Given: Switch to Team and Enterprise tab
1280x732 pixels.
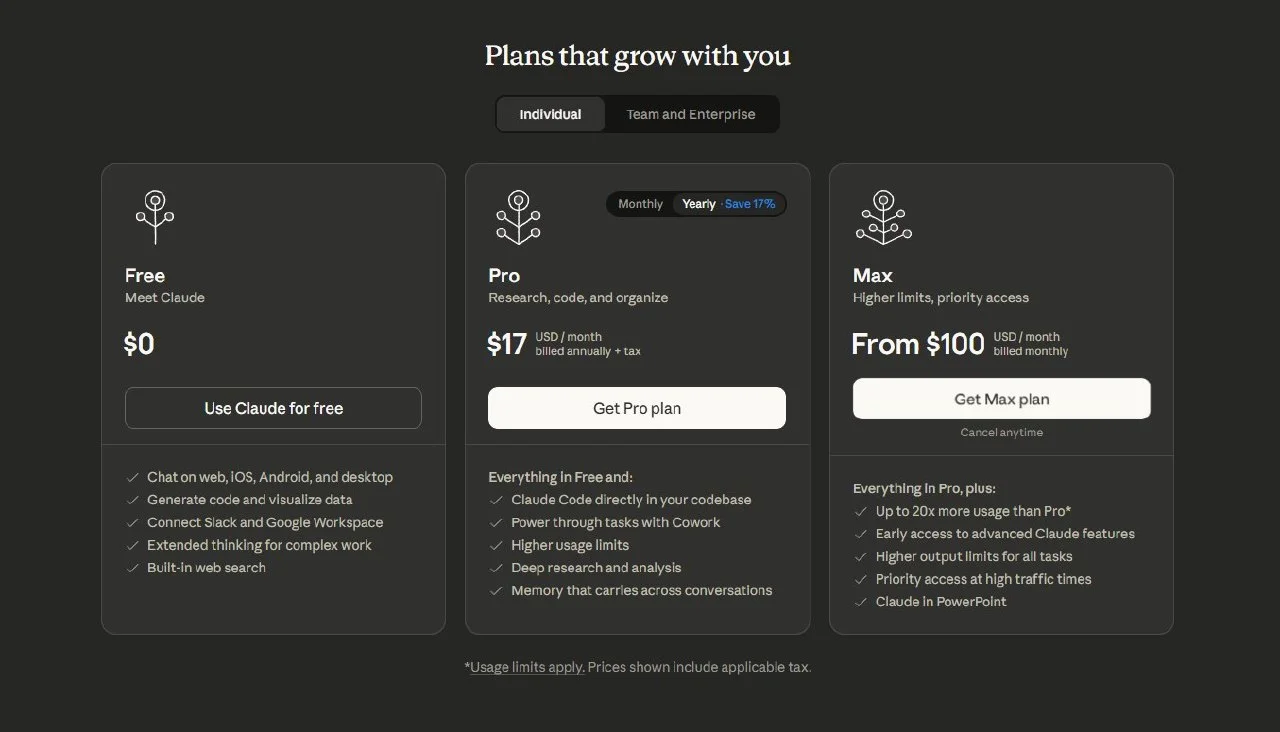Looking at the screenshot, I should pyautogui.click(x=691, y=114).
